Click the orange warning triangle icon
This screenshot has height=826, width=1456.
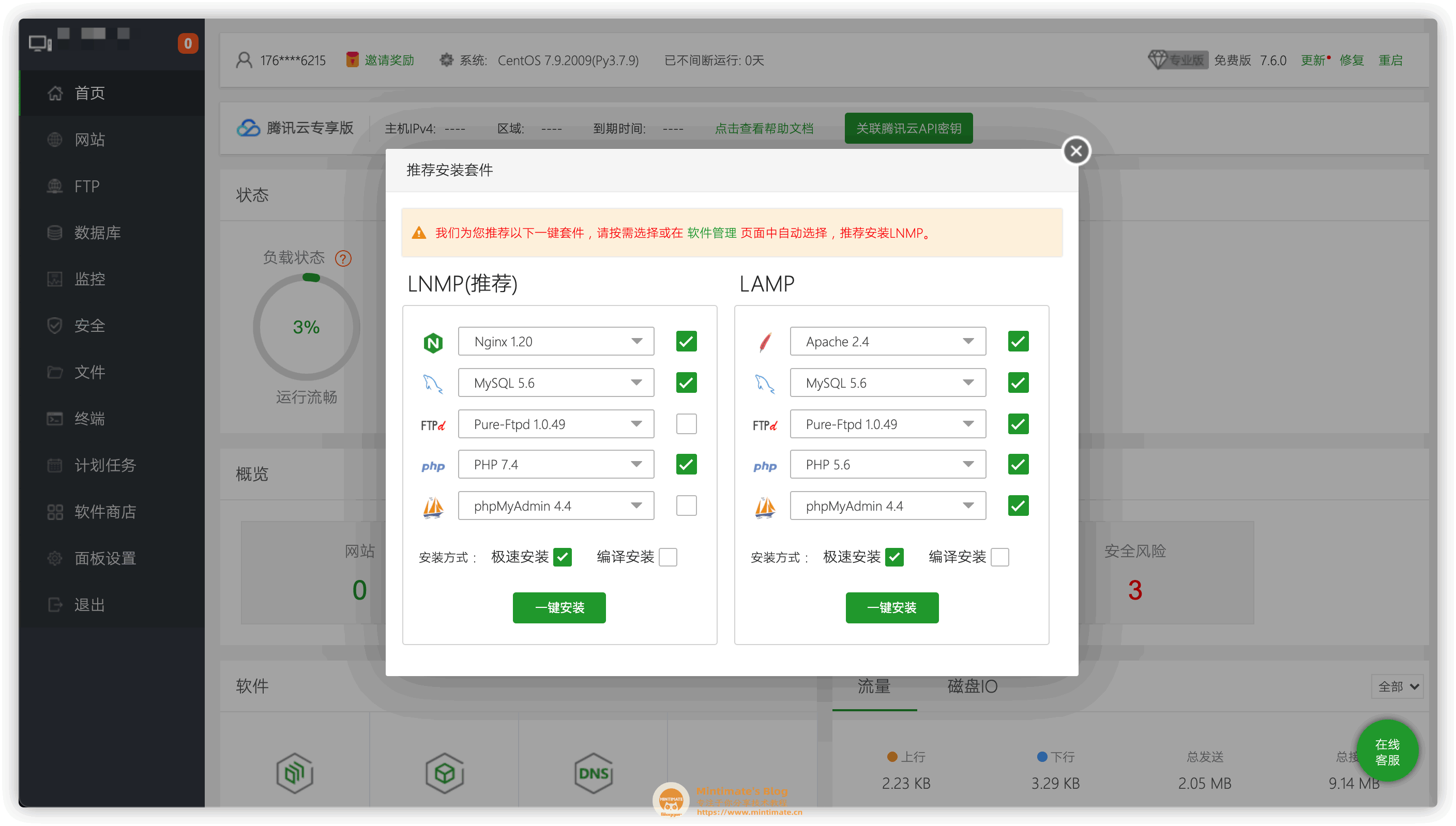pos(419,233)
